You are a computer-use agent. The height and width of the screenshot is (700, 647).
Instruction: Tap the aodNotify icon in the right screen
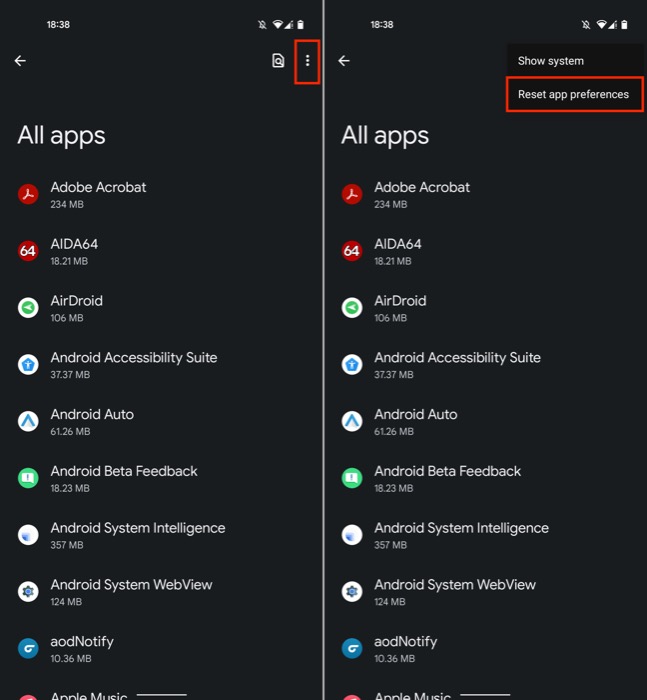coord(352,648)
